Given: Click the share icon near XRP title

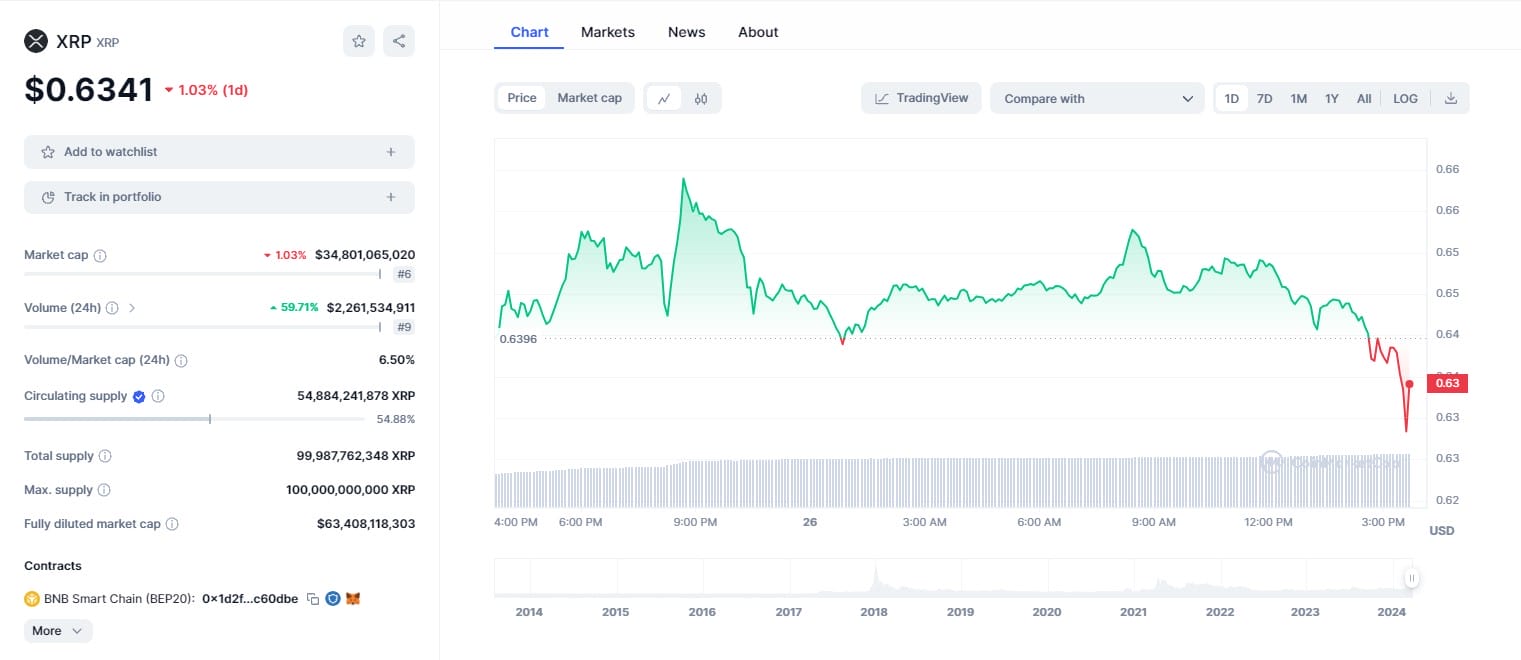Looking at the screenshot, I should point(399,41).
